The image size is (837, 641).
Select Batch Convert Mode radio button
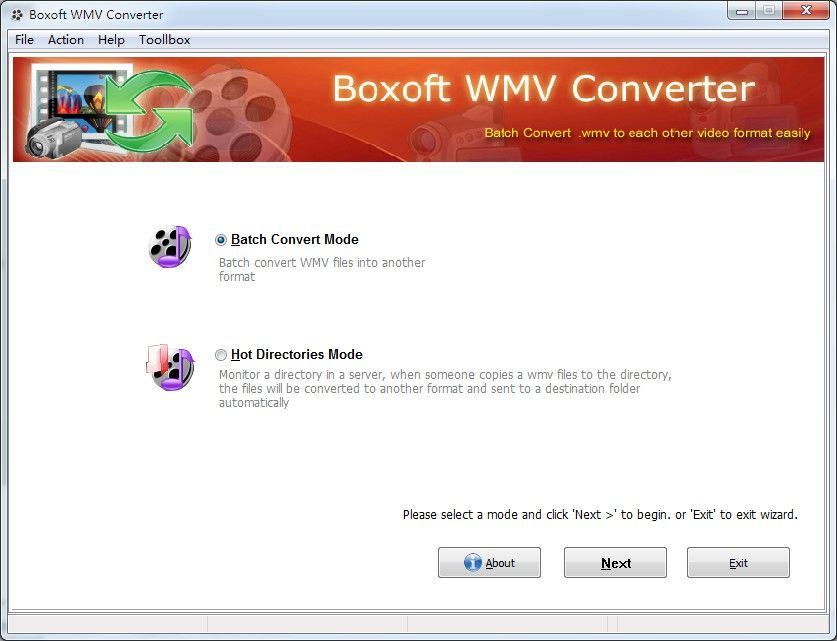[220, 240]
